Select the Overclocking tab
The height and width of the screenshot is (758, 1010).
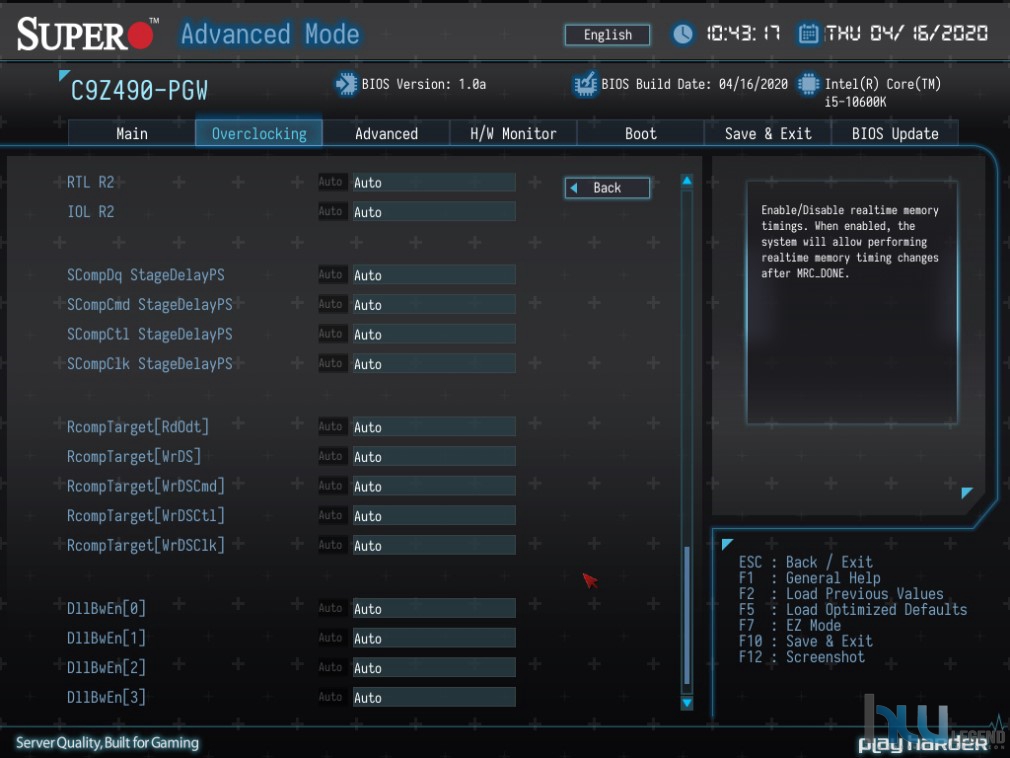pyautogui.click(x=259, y=133)
